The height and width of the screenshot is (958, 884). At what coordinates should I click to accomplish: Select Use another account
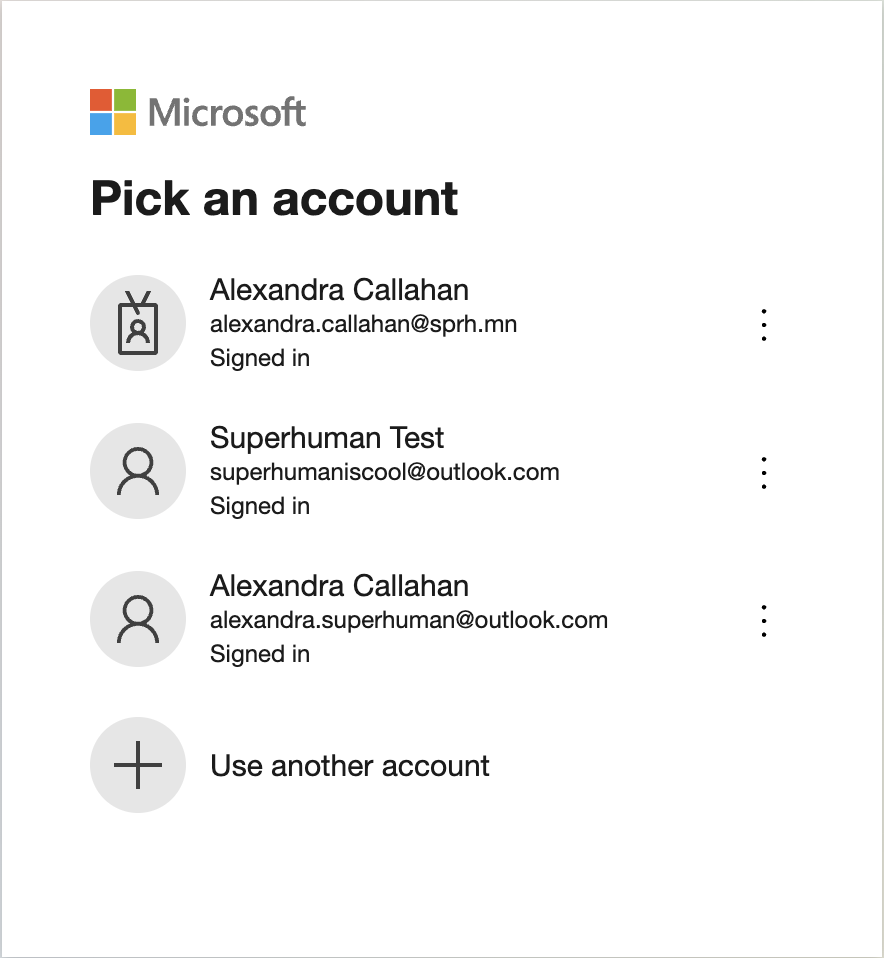click(x=349, y=766)
